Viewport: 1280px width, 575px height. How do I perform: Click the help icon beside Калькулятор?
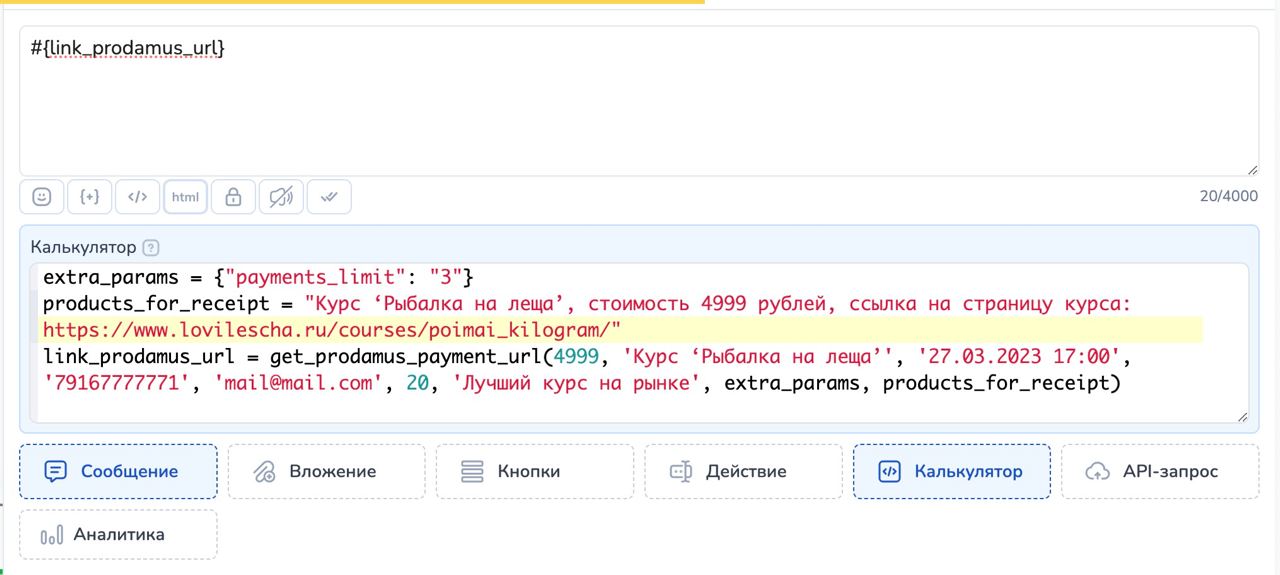pos(151,248)
